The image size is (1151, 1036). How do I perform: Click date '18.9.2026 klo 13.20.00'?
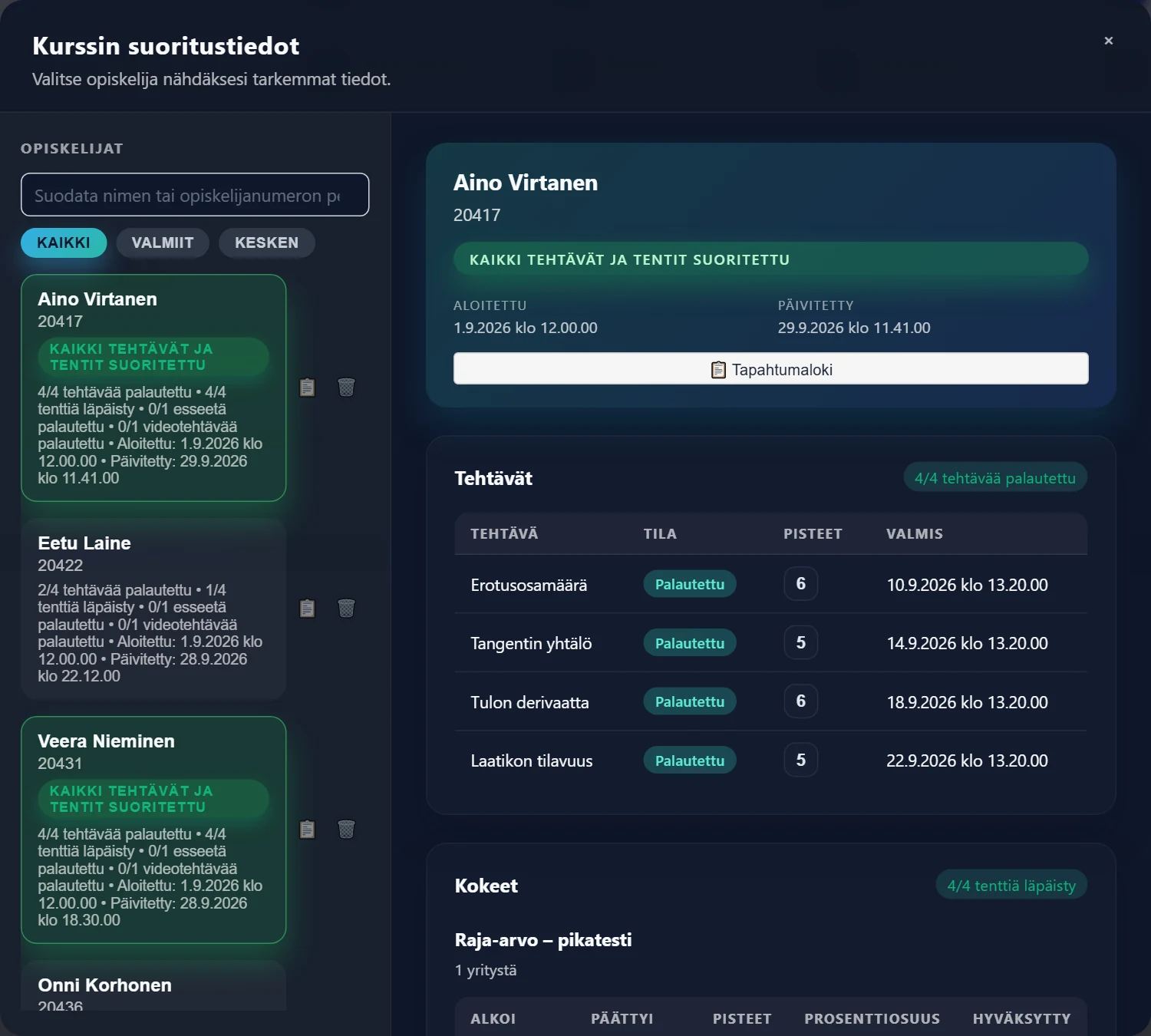pyautogui.click(x=967, y=702)
